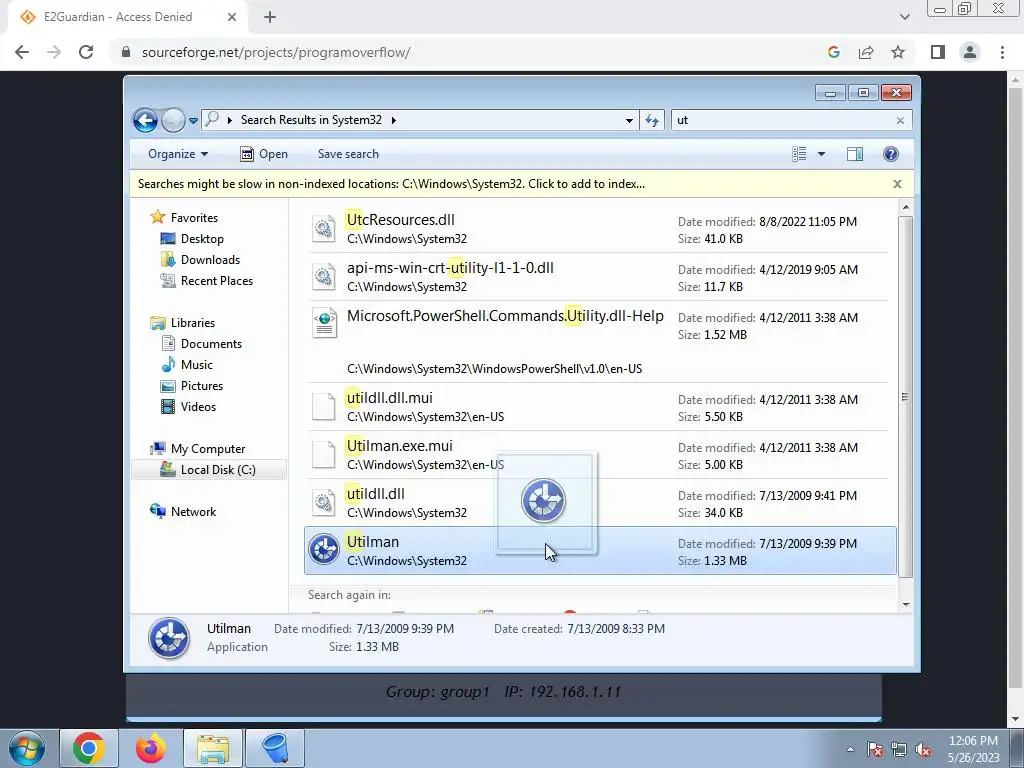Click 'Date created: 7/13/2009 8:33 PM' in details pane
This screenshot has height=768, width=1024.
[x=579, y=629]
